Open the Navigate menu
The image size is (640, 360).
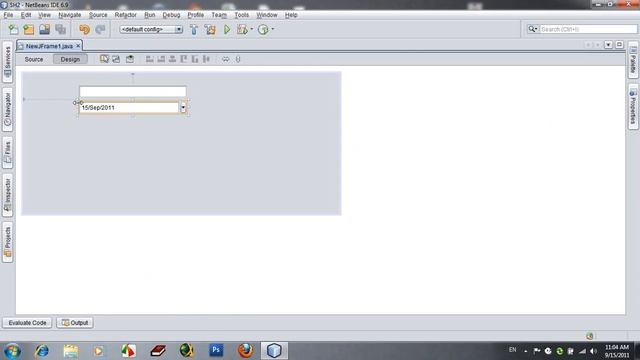(x=69, y=15)
